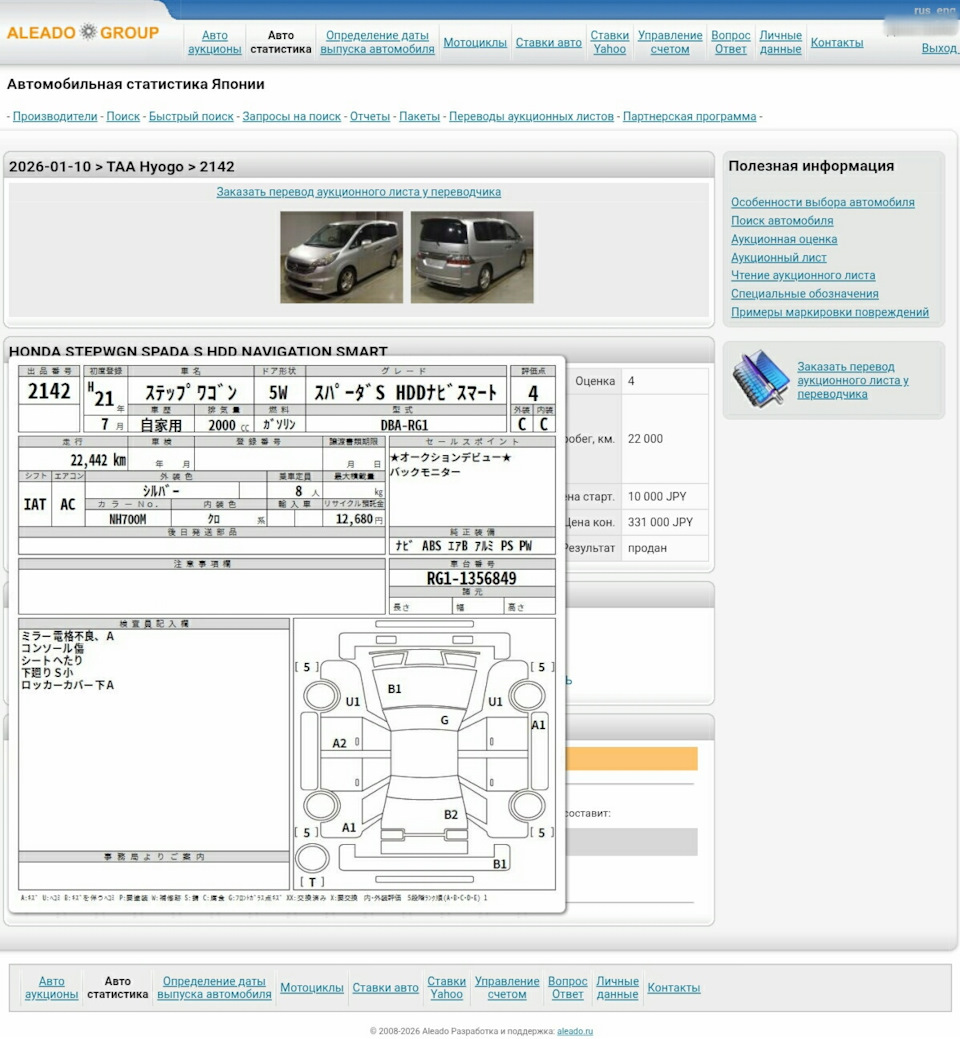Open Управление счетом in top navigation
The height and width of the screenshot is (1039, 960).
pyautogui.click(x=670, y=42)
